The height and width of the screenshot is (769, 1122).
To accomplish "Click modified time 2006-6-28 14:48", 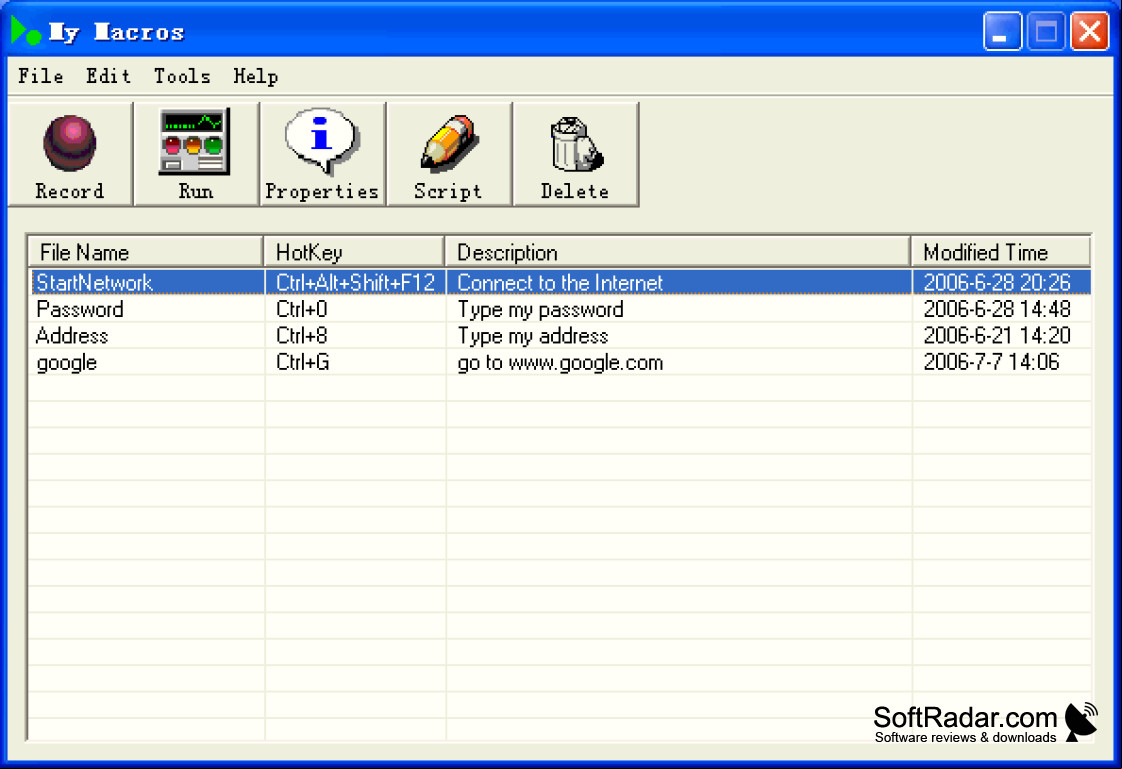I will [997, 310].
